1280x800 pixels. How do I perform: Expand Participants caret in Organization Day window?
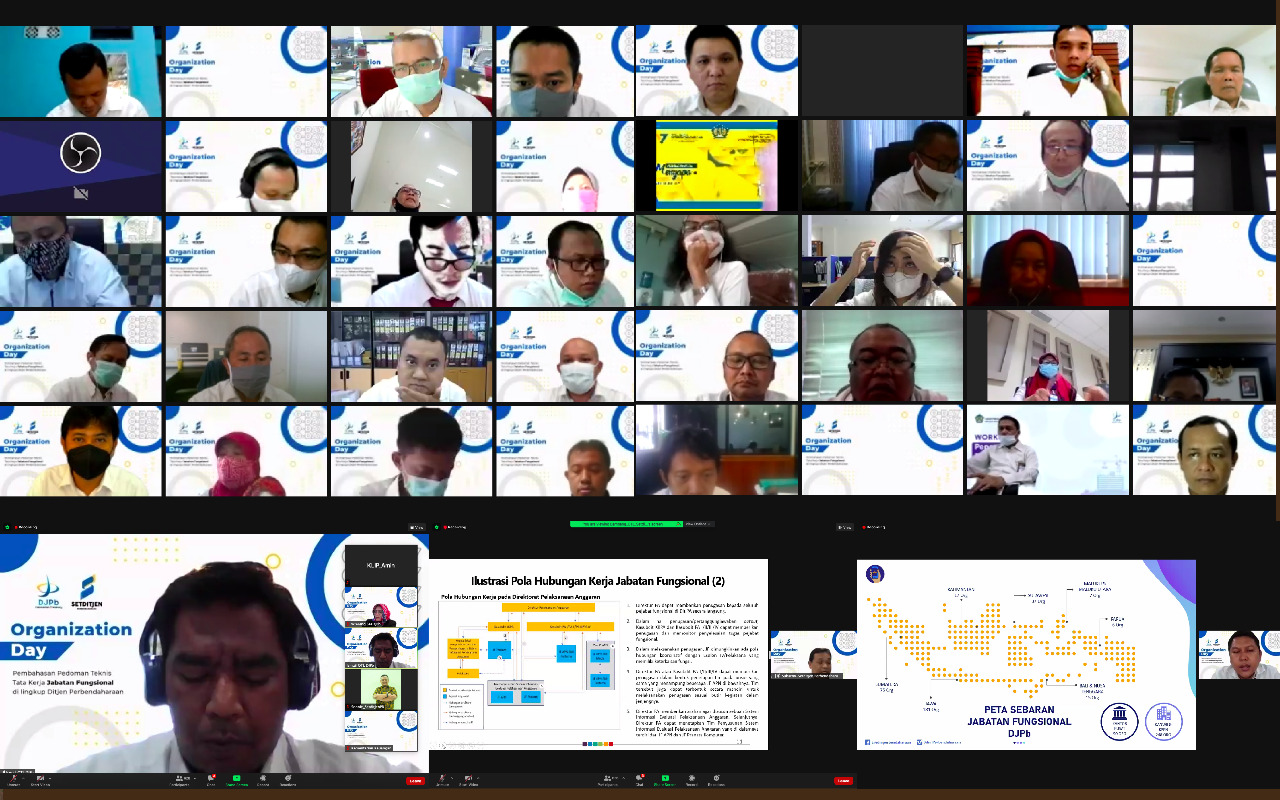tap(195, 778)
